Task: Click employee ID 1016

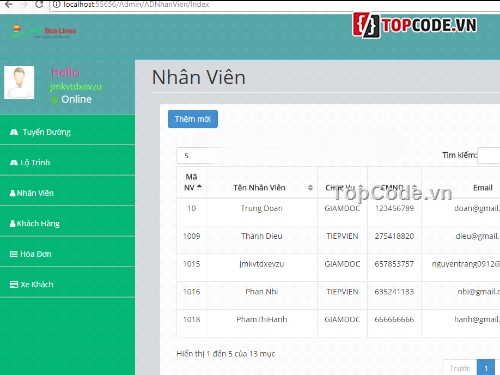Action: click(192, 292)
